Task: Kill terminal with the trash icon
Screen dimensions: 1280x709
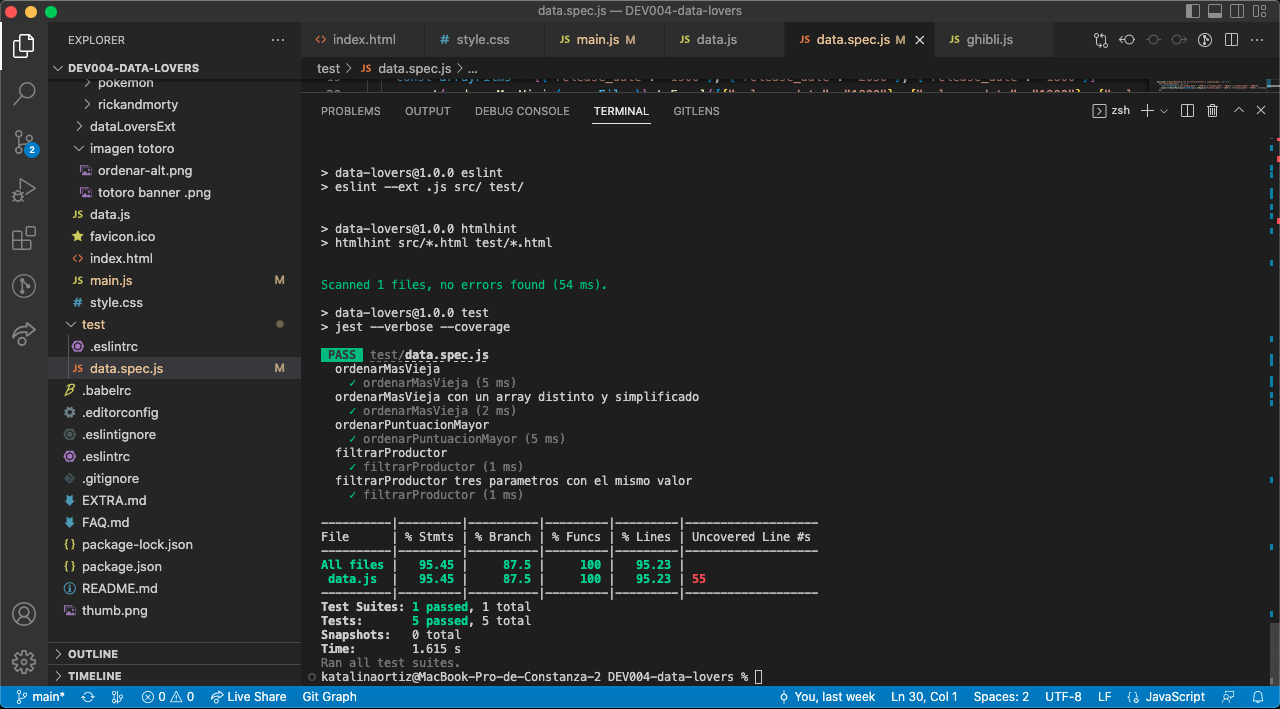Action: (1212, 111)
